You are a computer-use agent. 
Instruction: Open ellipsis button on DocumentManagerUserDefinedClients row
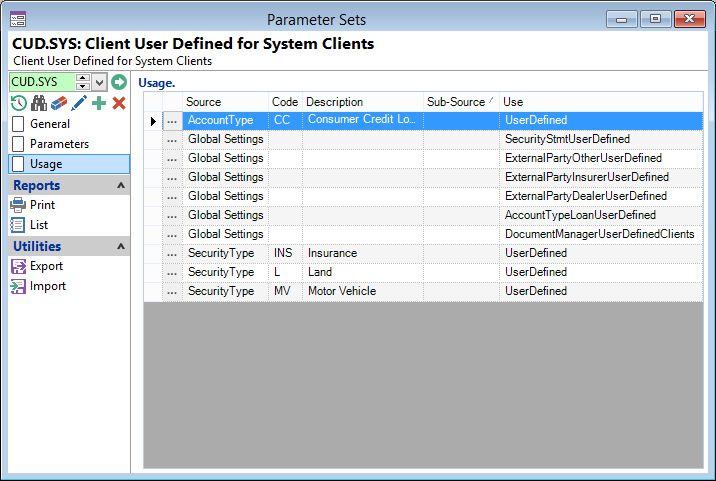click(x=172, y=235)
